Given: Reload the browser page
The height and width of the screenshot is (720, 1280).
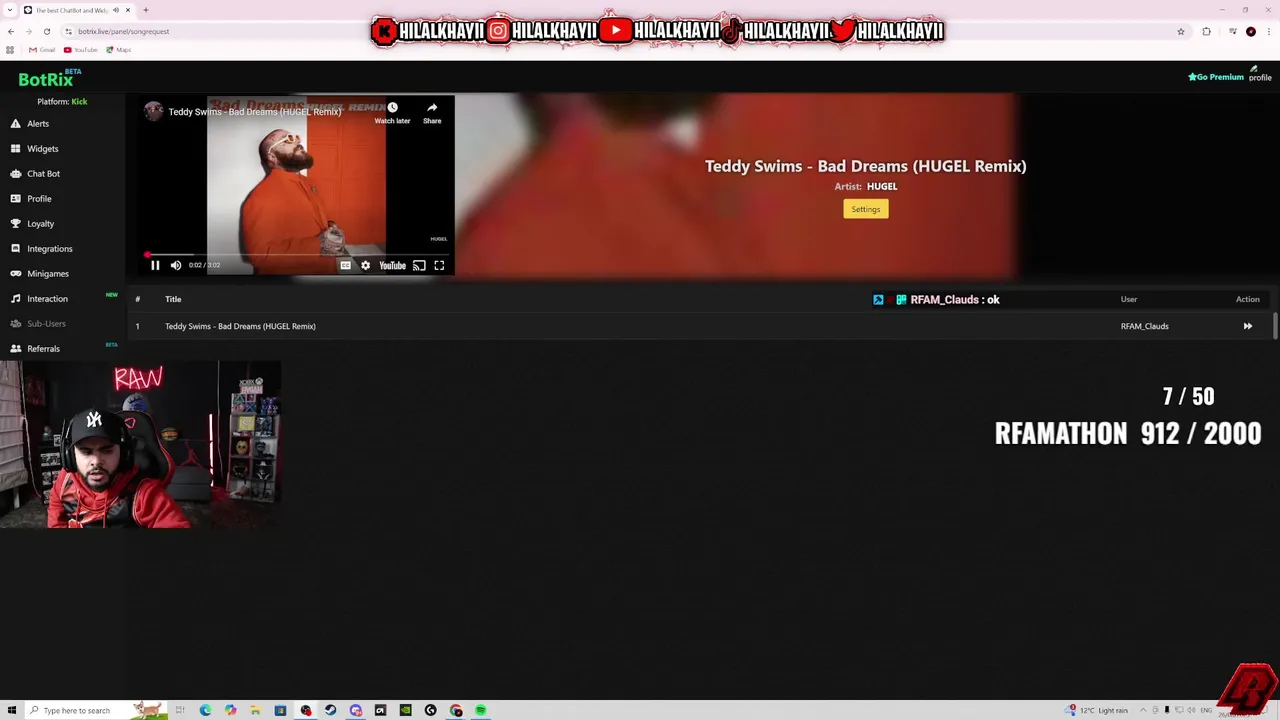Looking at the screenshot, I should (x=46, y=31).
